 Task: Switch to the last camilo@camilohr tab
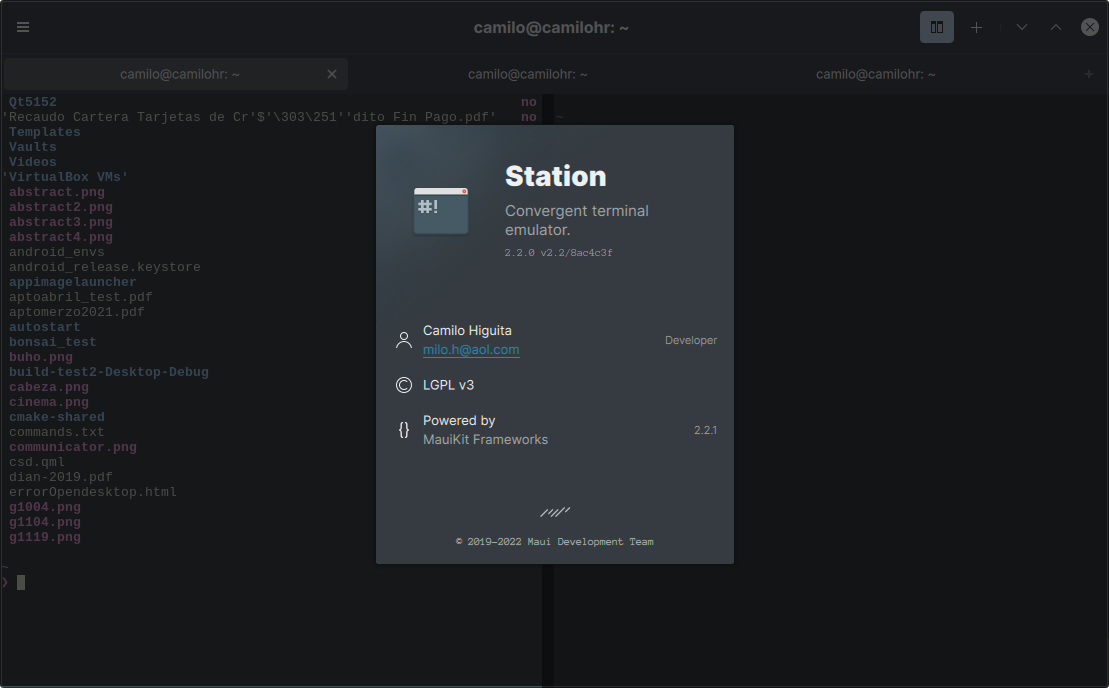point(876,74)
